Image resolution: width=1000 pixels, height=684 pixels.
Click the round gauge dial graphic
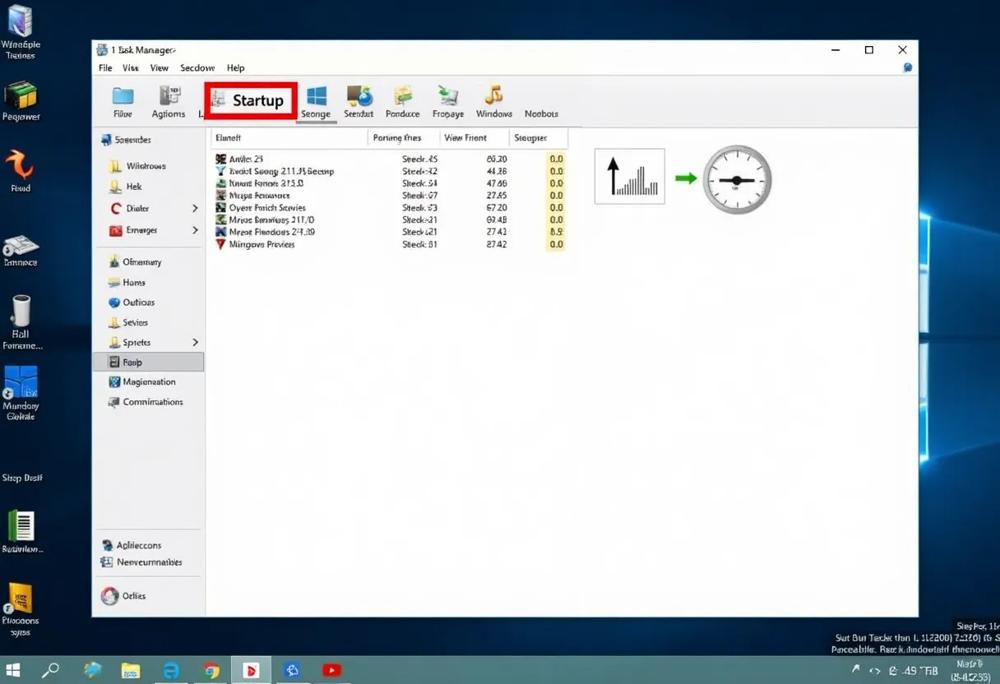click(737, 180)
